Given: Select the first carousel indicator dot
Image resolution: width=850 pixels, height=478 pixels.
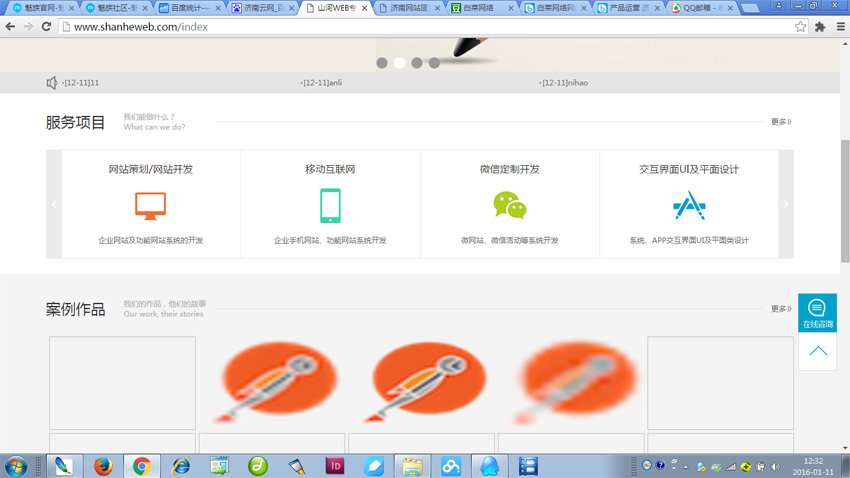Looking at the screenshot, I should (381, 63).
